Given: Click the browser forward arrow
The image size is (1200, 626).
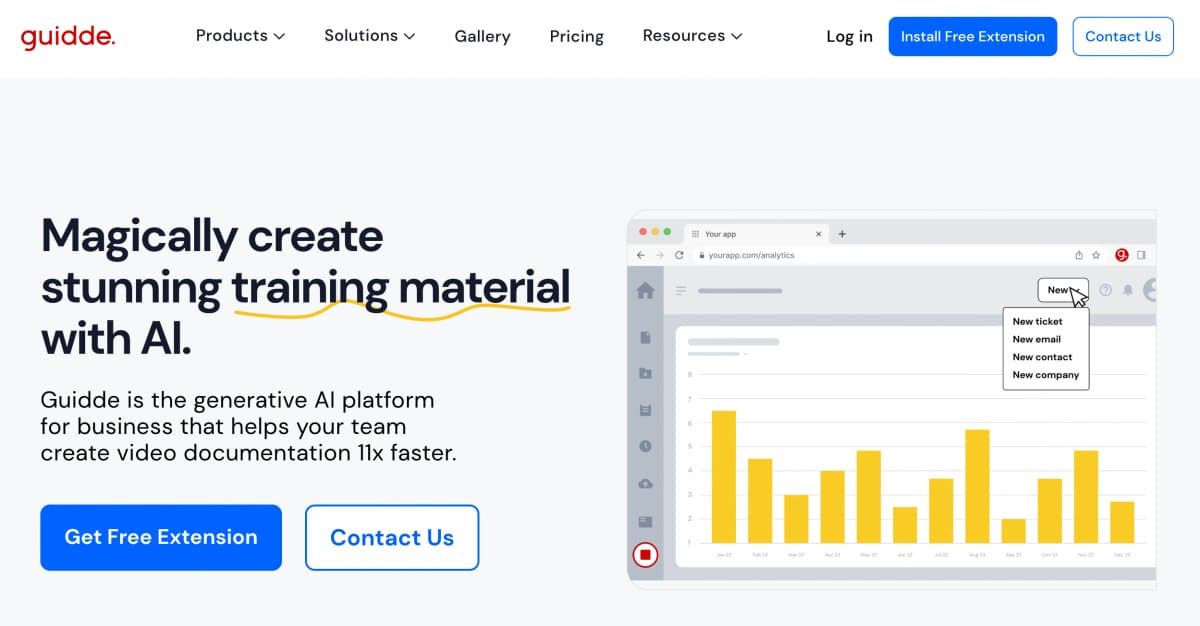Looking at the screenshot, I should (x=660, y=255).
